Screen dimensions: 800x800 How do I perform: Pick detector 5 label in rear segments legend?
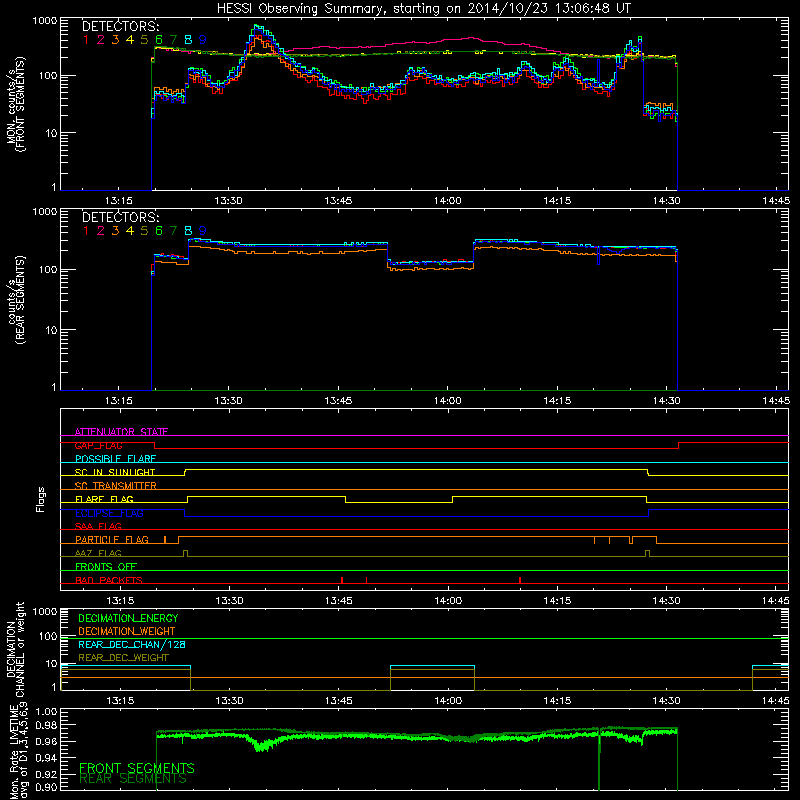(x=144, y=231)
